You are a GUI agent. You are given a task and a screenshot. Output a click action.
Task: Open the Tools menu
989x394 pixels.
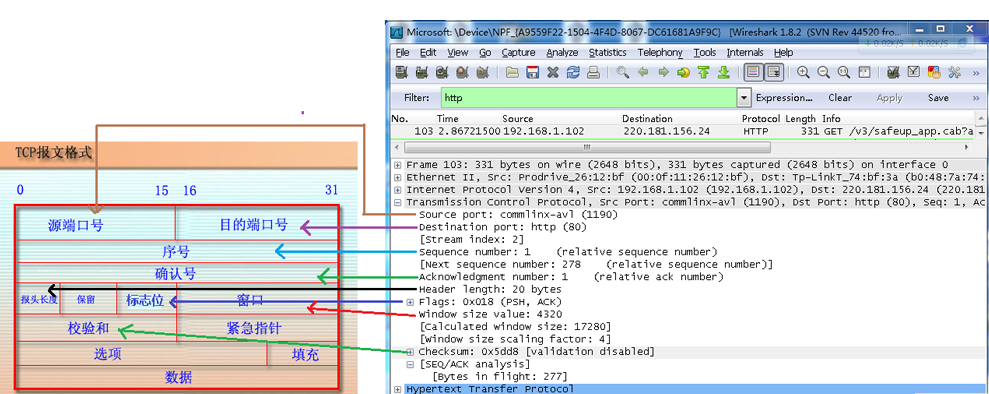point(705,52)
